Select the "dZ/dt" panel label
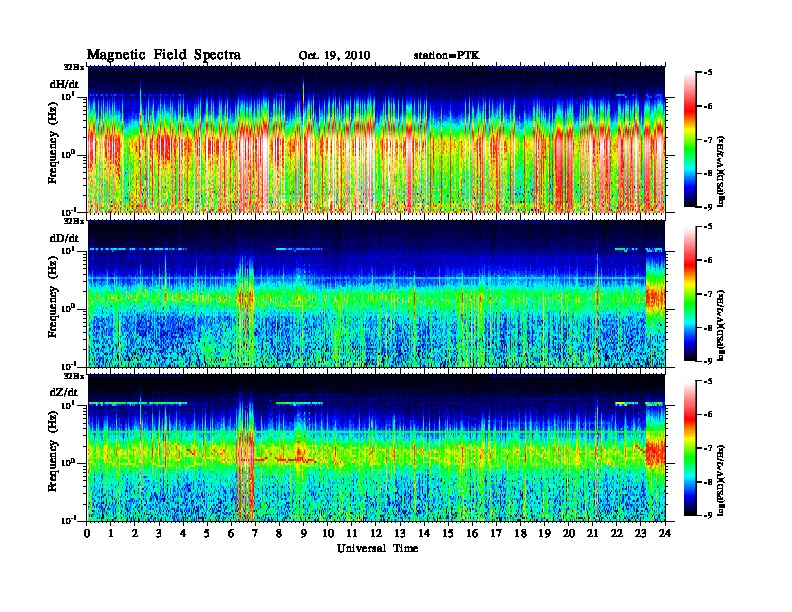The width and height of the screenshot is (792, 612). (x=64, y=392)
